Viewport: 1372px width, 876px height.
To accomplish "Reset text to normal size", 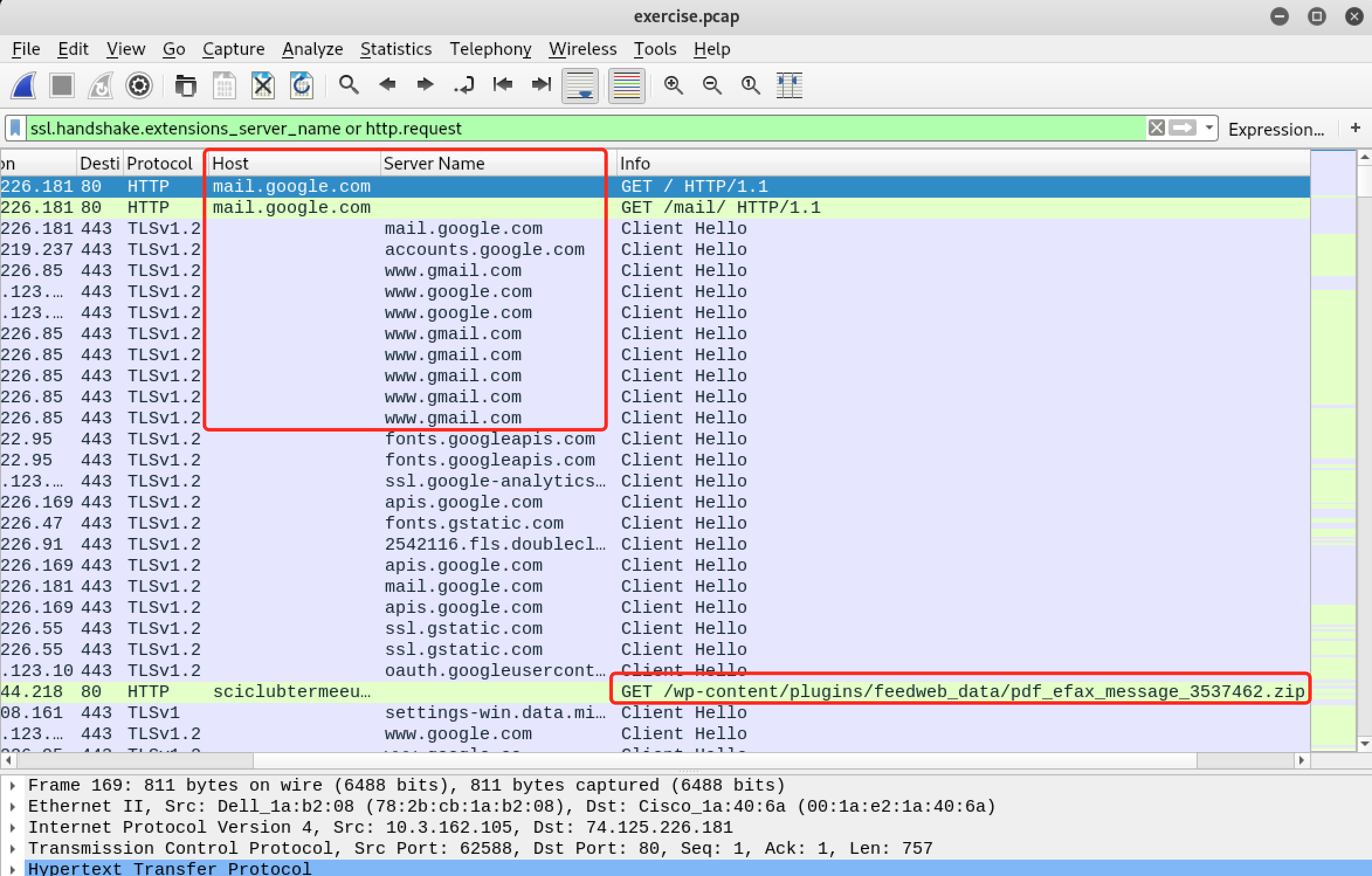I will pos(751,86).
